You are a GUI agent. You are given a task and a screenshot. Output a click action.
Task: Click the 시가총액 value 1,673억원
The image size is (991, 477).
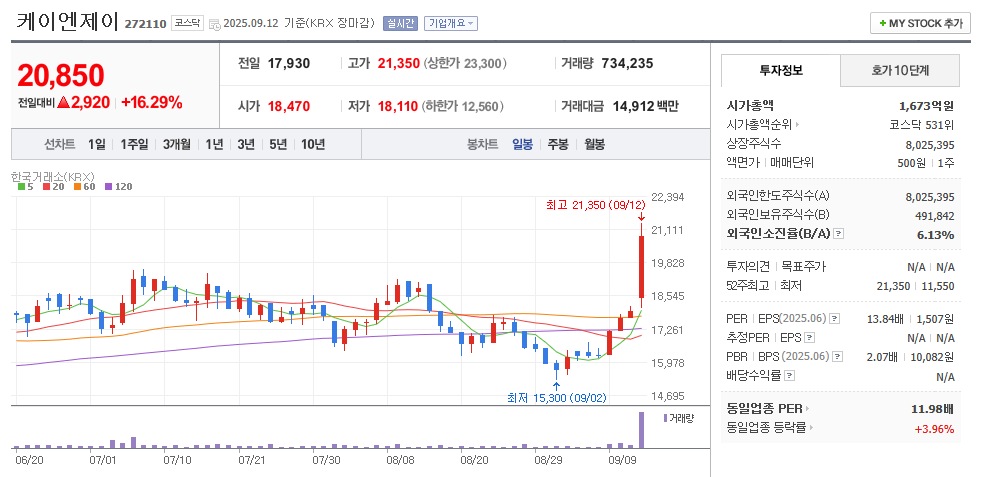pyautogui.click(x=927, y=106)
